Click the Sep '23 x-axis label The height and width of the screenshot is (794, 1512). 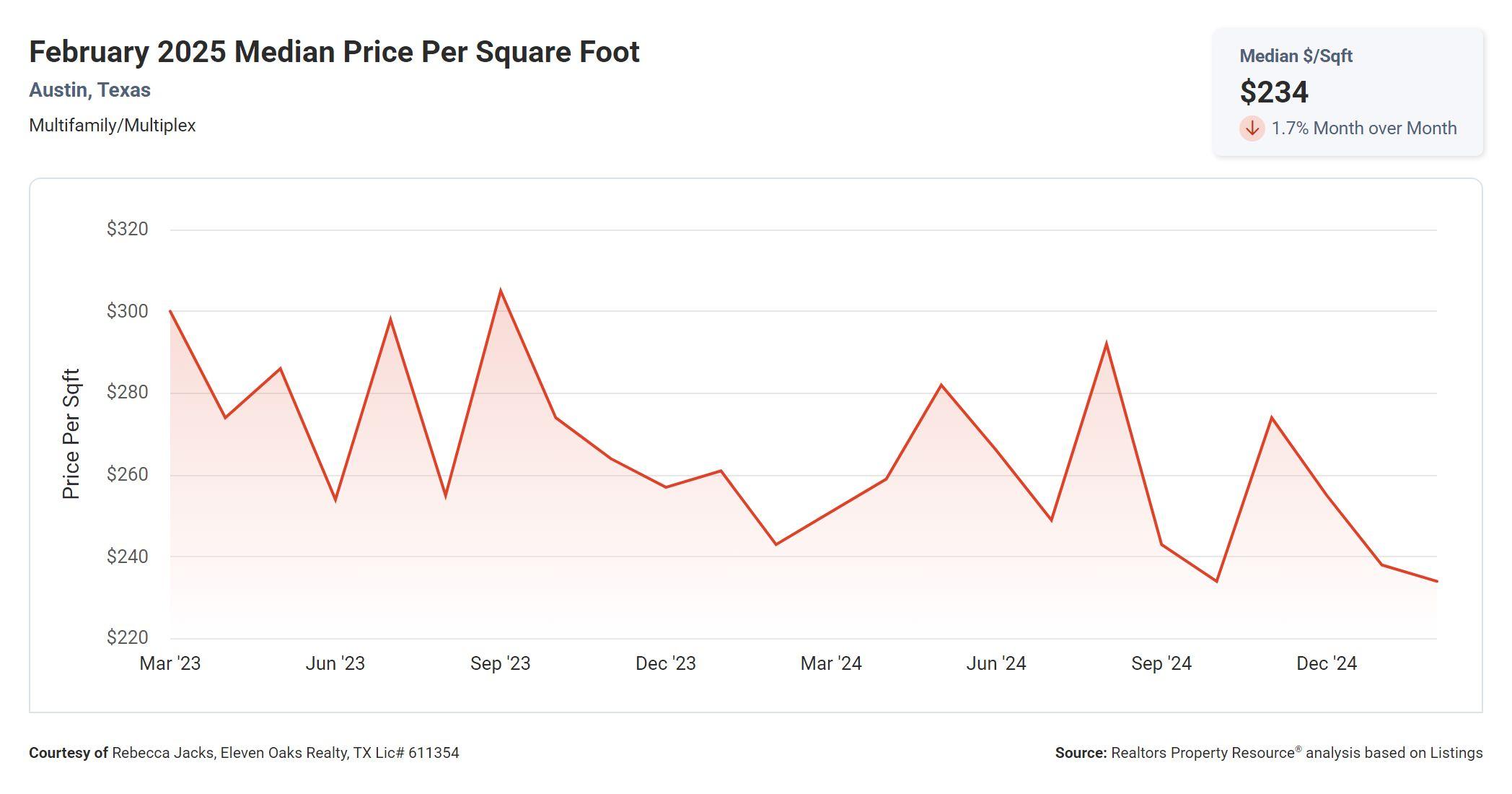coord(500,663)
